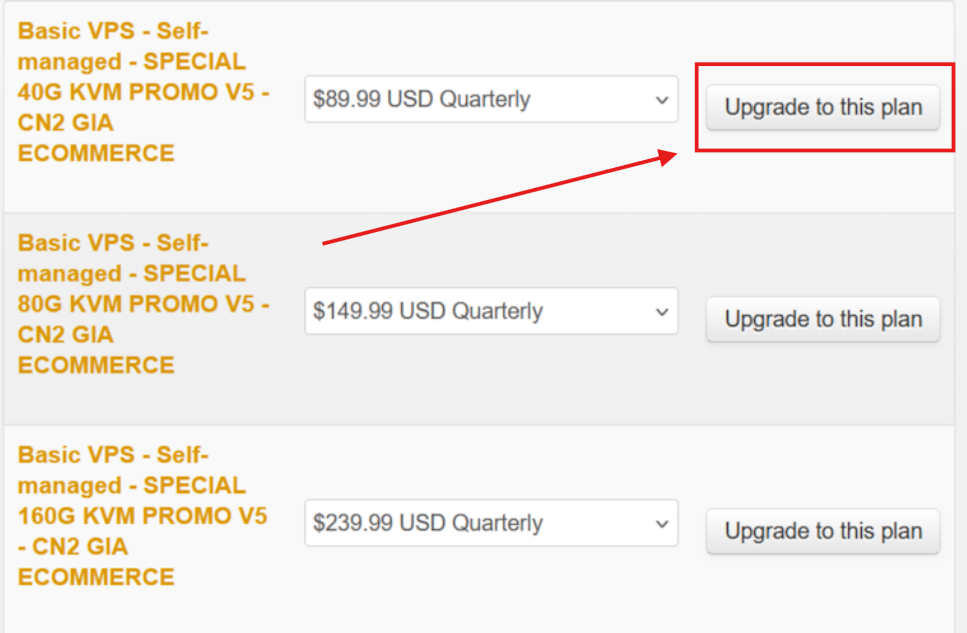This screenshot has width=967, height=633.
Task: Select the 160G KVM PROMO V5 plan title
Action: pyautogui.click(x=142, y=516)
